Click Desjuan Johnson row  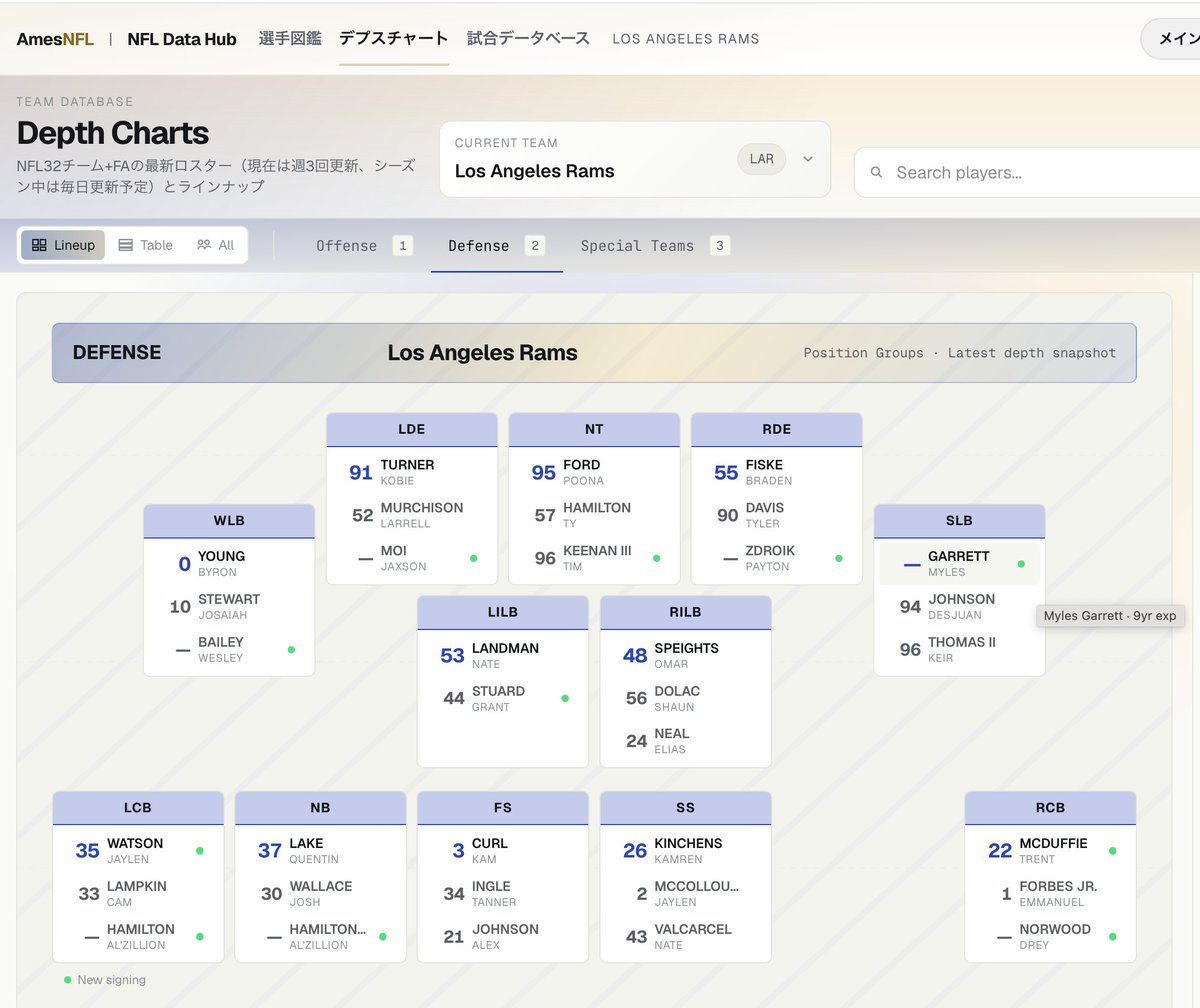[960, 607]
